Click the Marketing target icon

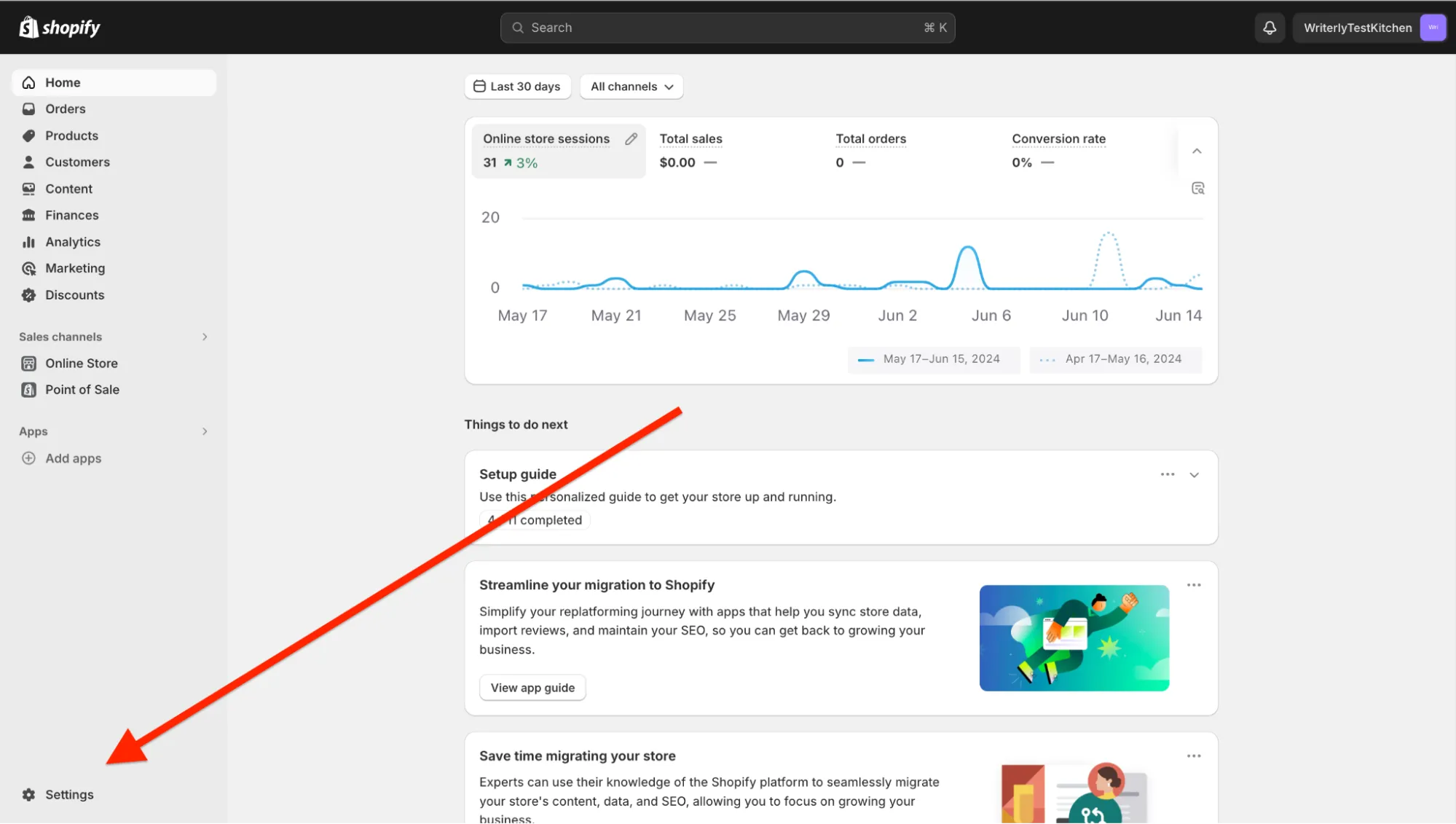pyautogui.click(x=28, y=268)
